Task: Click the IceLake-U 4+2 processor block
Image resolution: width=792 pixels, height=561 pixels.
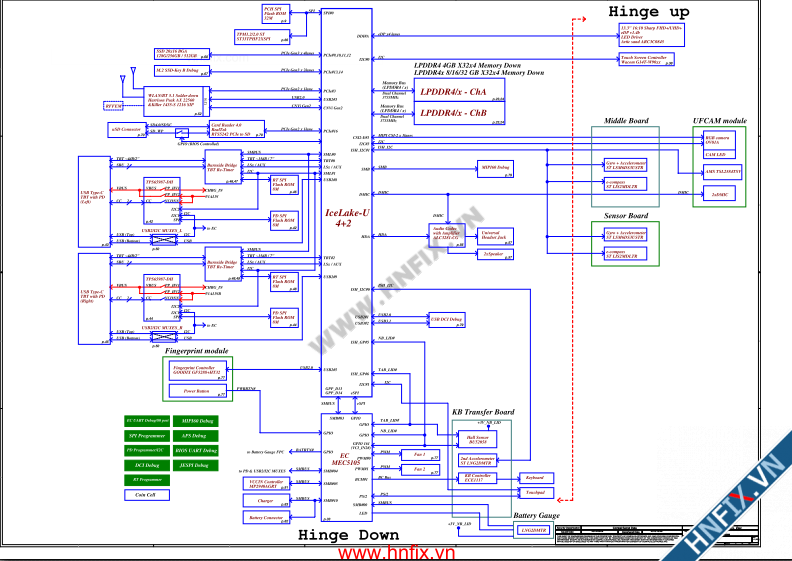Action: (x=343, y=220)
